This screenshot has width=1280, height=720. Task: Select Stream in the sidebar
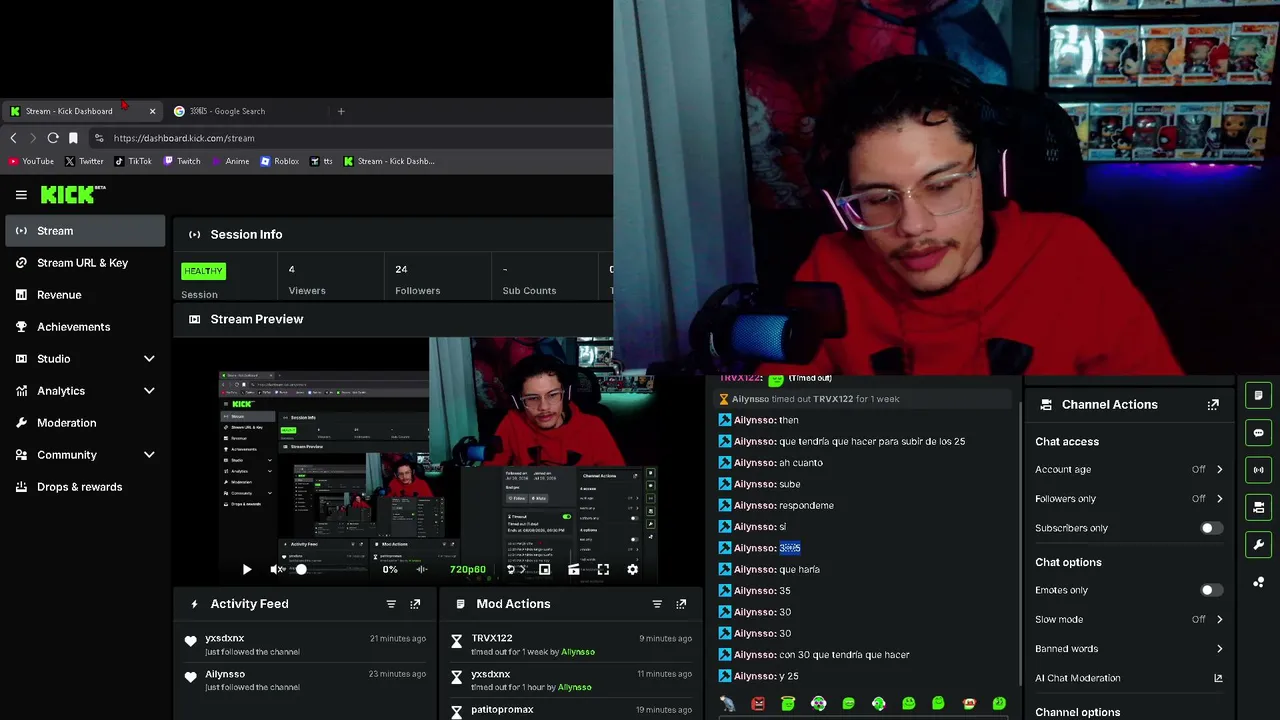point(85,231)
